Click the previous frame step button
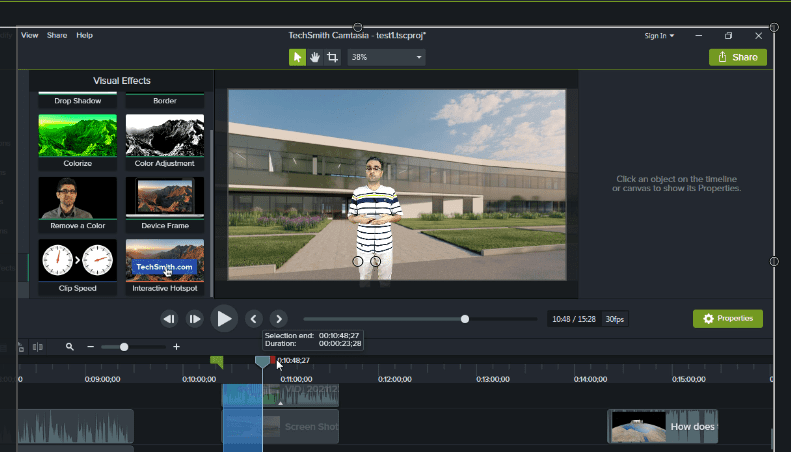Viewport: 791px width, 452px height. 169,319
